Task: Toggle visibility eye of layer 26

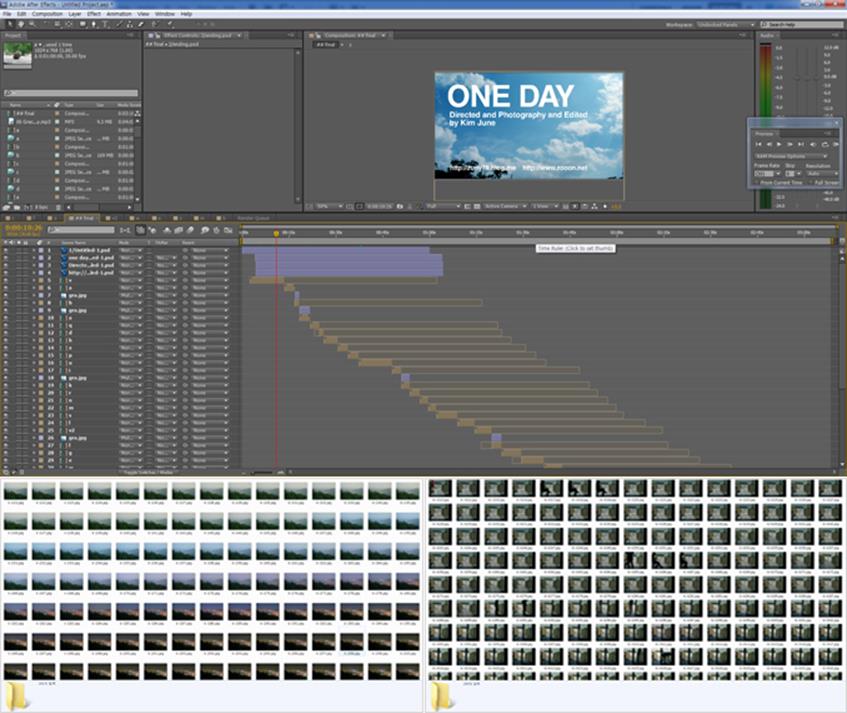Action: tap(6, 438)
